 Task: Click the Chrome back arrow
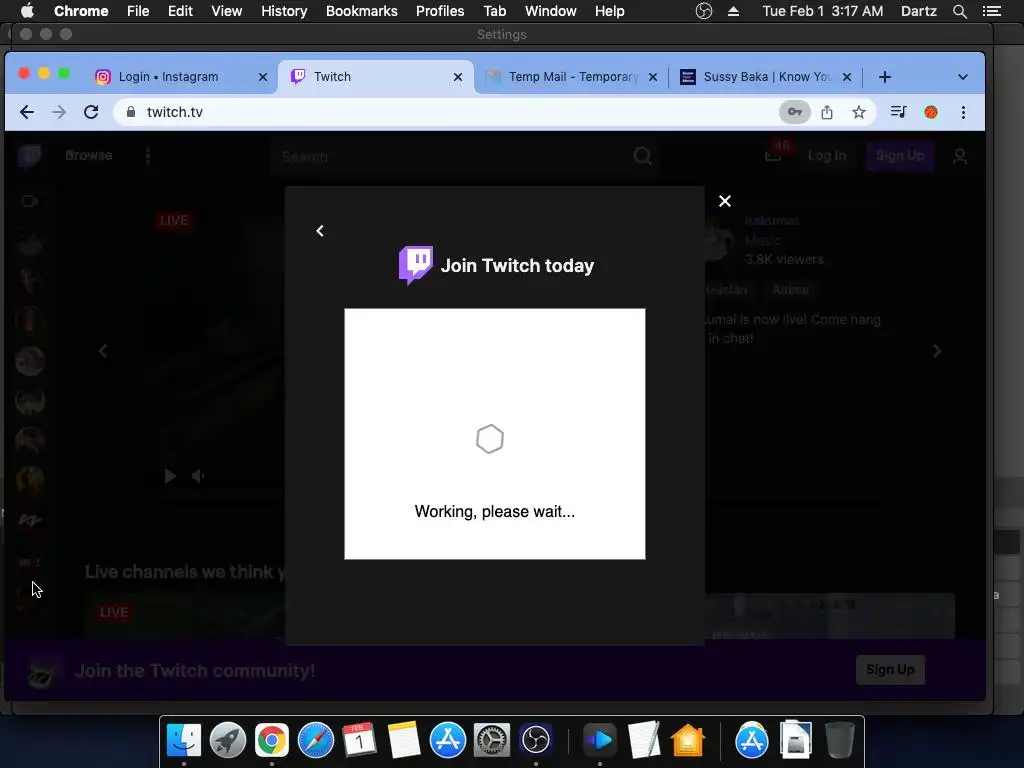point(27,112)
